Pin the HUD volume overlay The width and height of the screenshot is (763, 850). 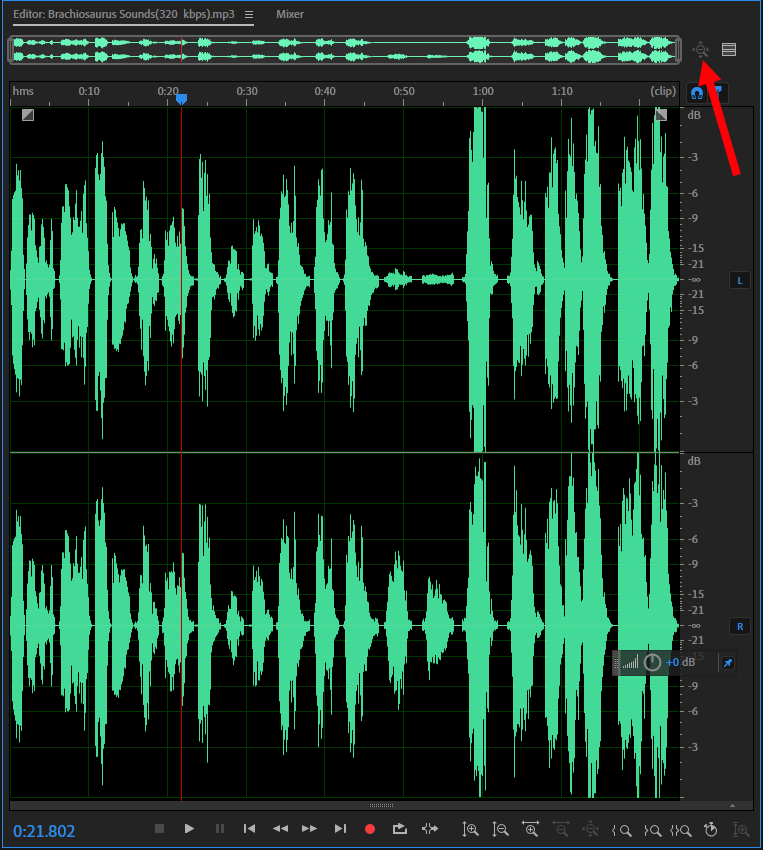728,663
